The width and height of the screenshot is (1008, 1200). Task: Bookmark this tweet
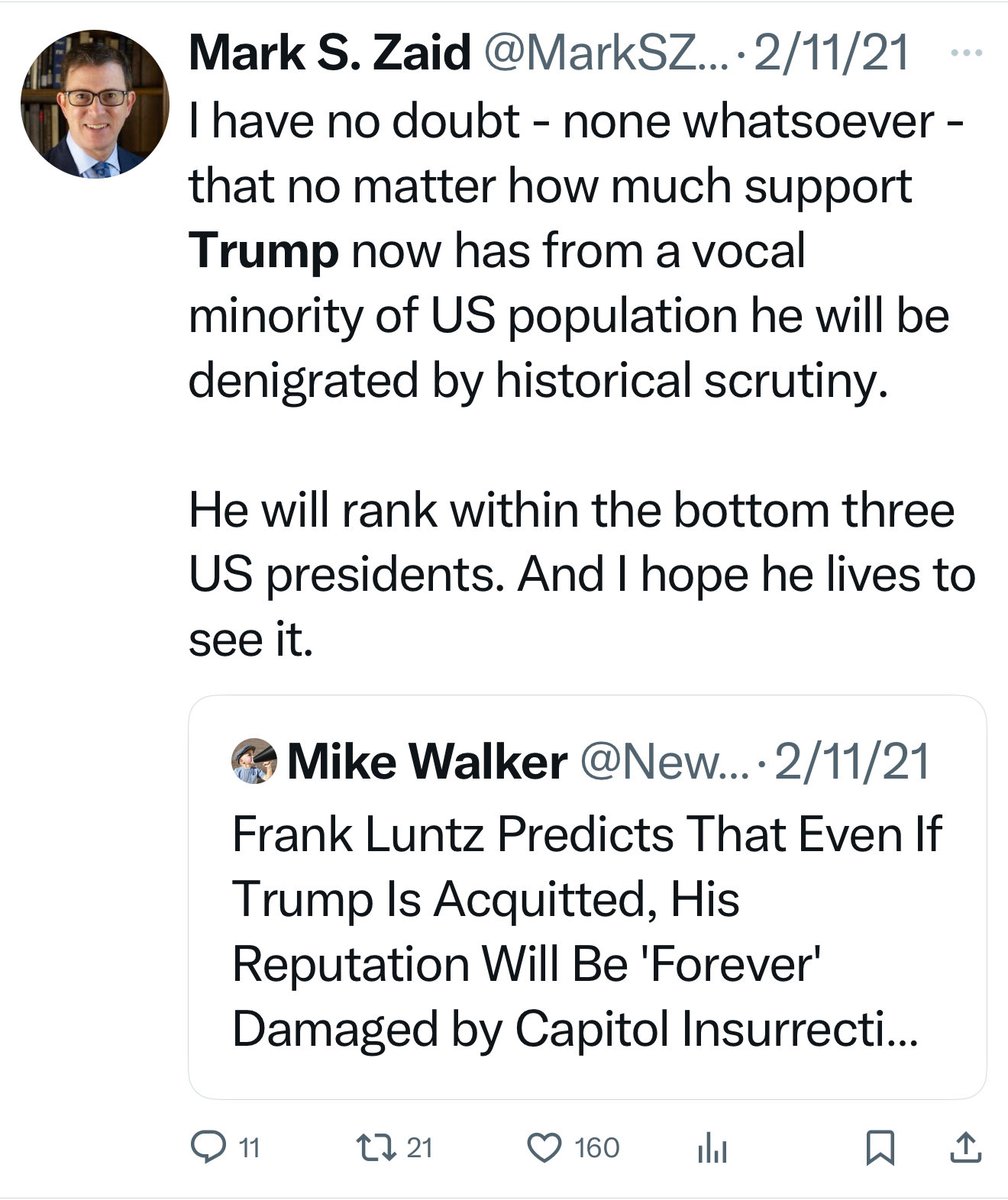(x=880, y=1148)
